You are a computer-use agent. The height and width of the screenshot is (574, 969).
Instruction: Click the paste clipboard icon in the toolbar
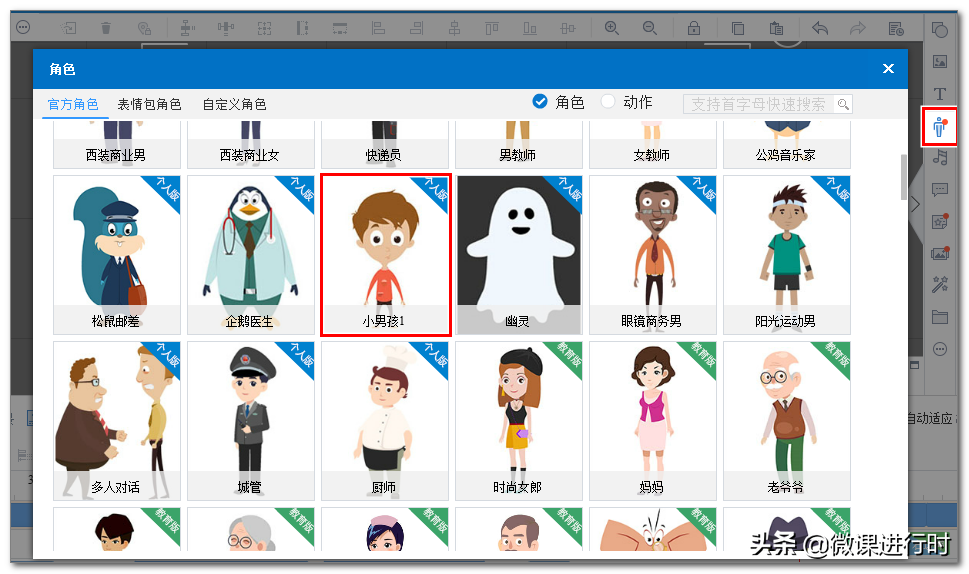(776, 28)
